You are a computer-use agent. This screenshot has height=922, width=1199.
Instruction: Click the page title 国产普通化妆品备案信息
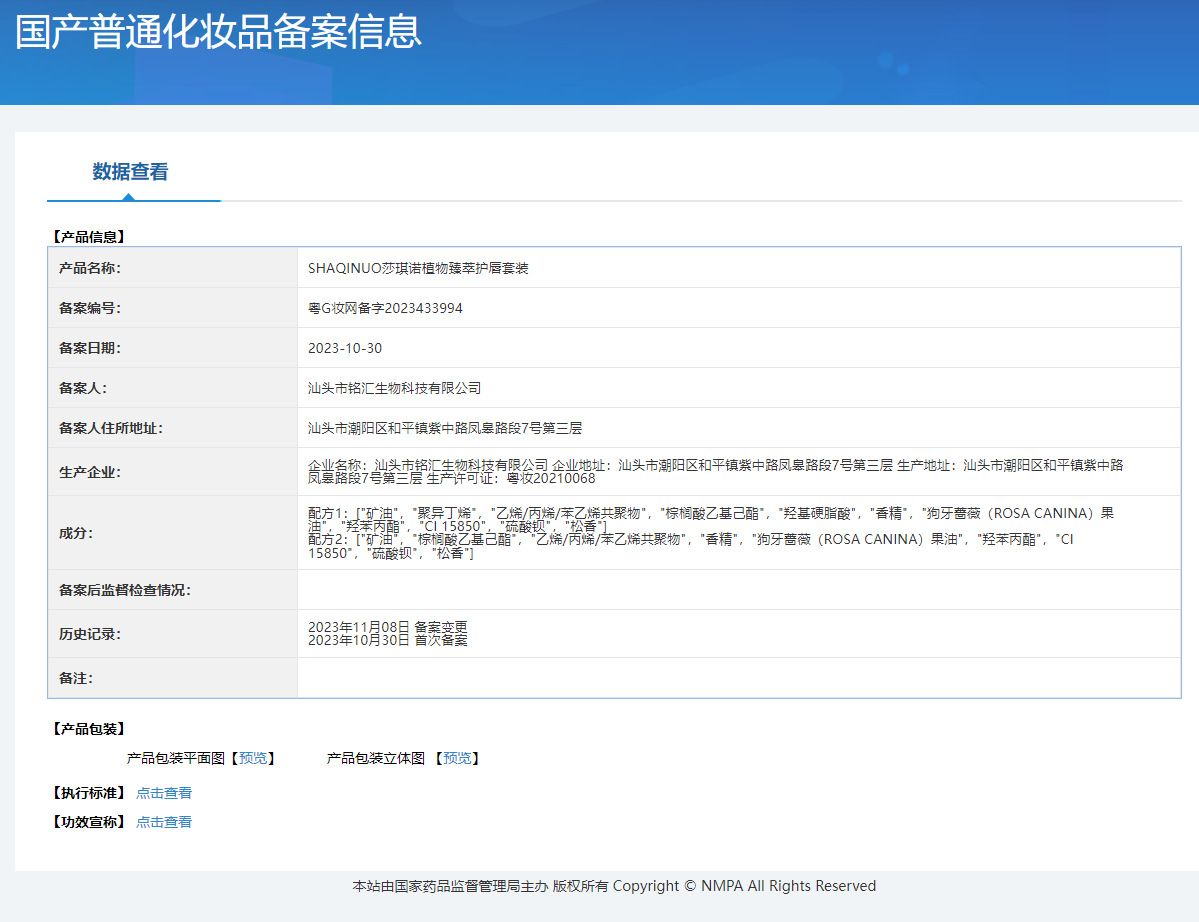[x=218, y=32]
